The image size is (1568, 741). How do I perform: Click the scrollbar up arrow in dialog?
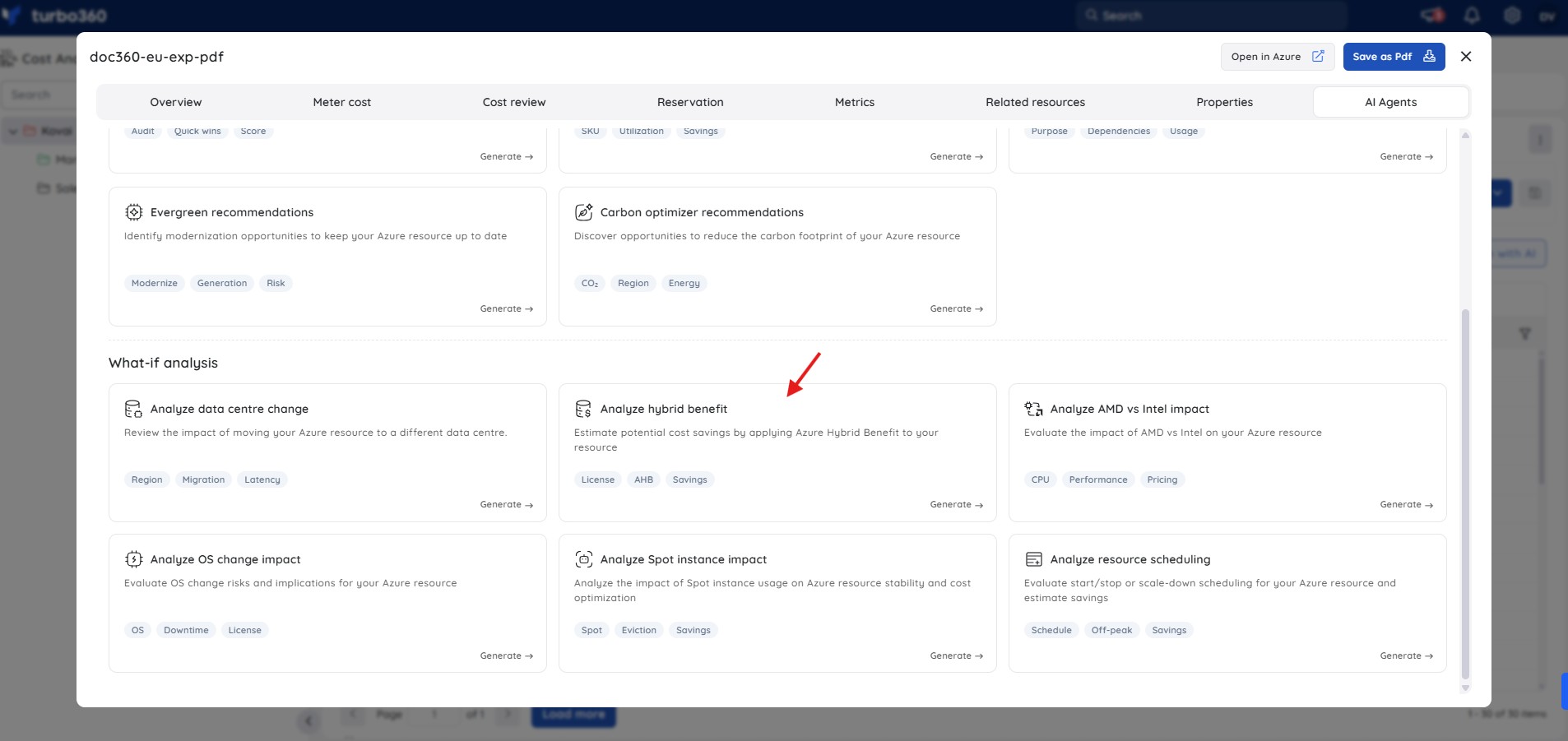click(1465, 135)
